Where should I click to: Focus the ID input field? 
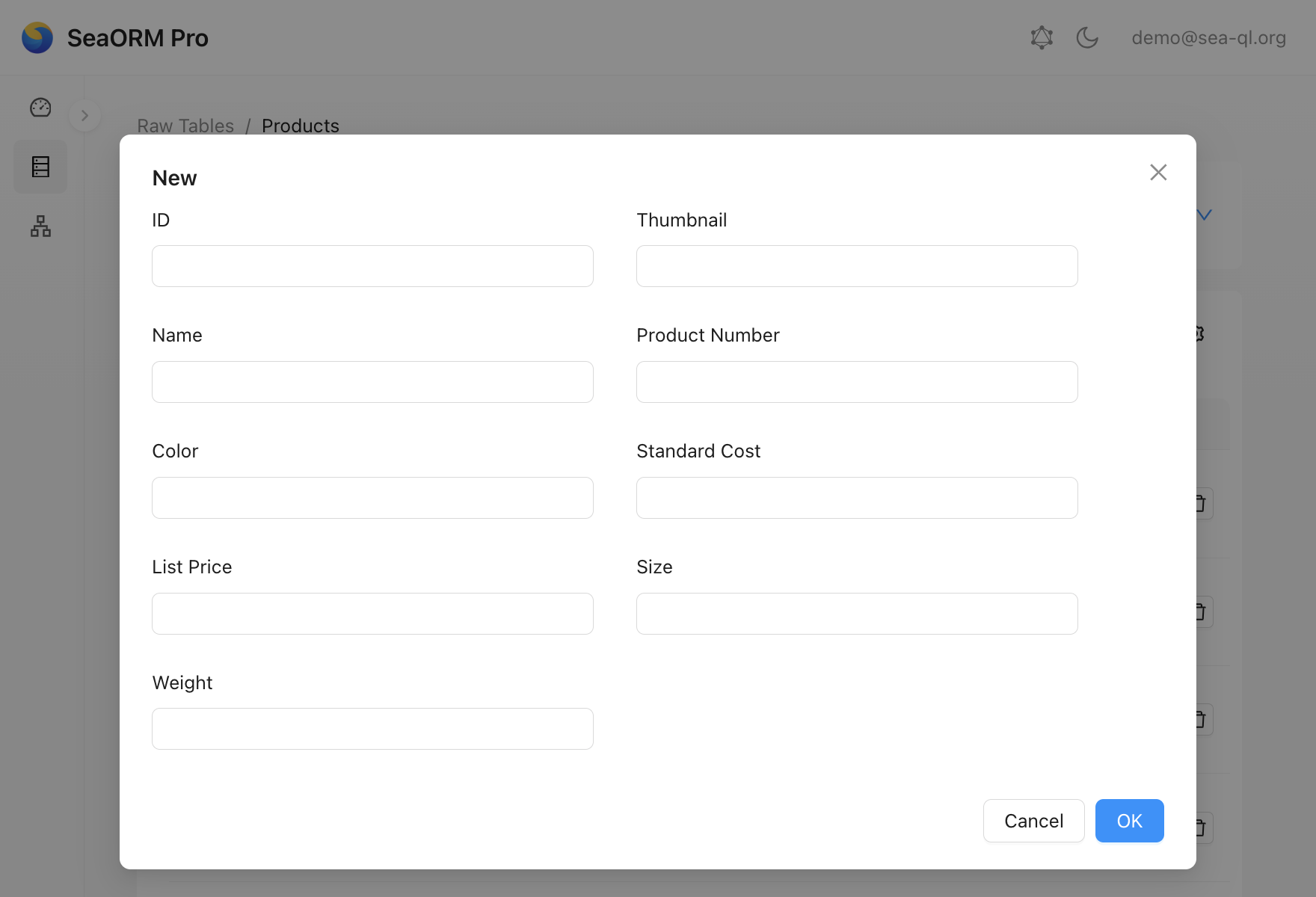pos(372,266)
